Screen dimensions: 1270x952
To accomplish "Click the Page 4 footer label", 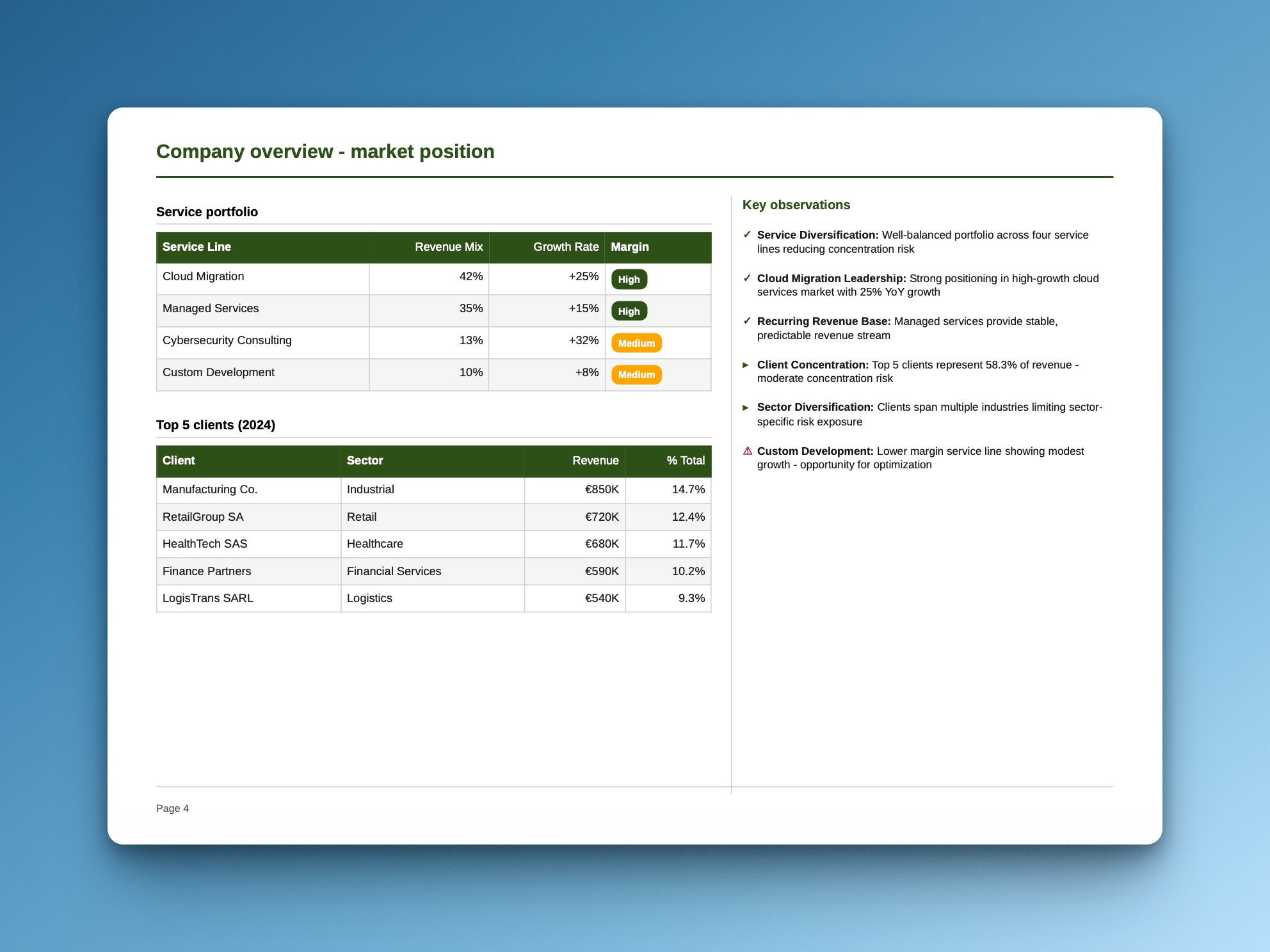I will [x=172, y=809].
